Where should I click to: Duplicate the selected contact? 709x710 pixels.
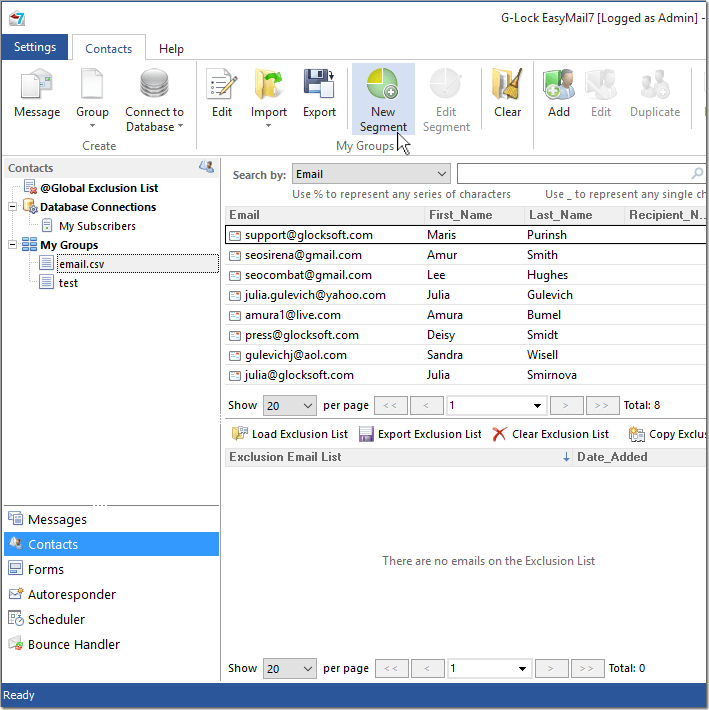[x=655, y=93]
